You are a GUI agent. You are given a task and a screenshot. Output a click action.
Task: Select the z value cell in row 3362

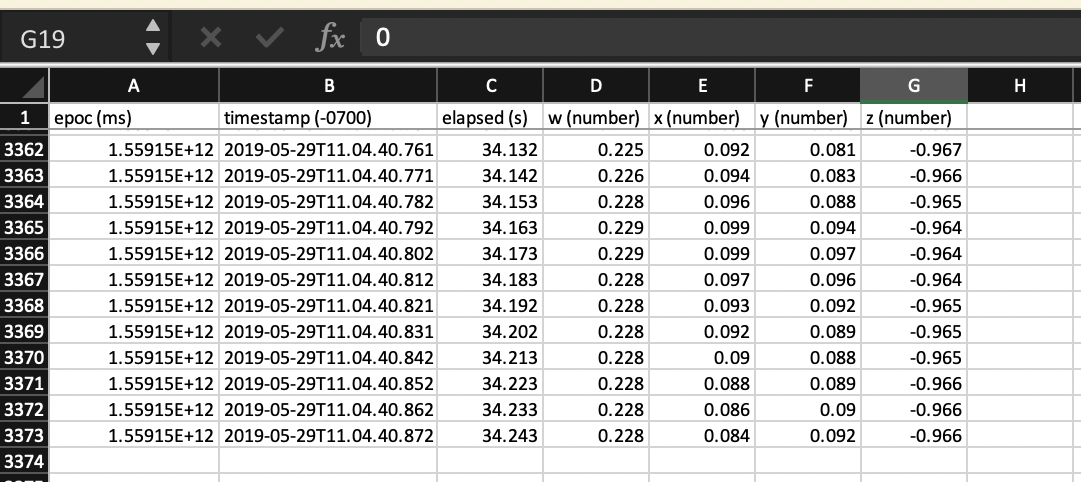tap(913, 150)
